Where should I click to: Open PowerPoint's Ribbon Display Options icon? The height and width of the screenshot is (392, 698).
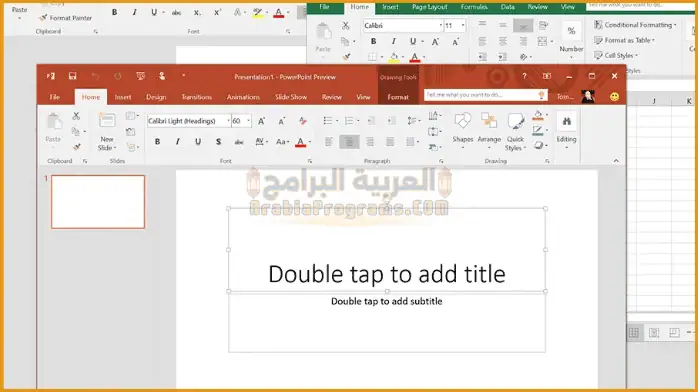(x=547, y=76)
